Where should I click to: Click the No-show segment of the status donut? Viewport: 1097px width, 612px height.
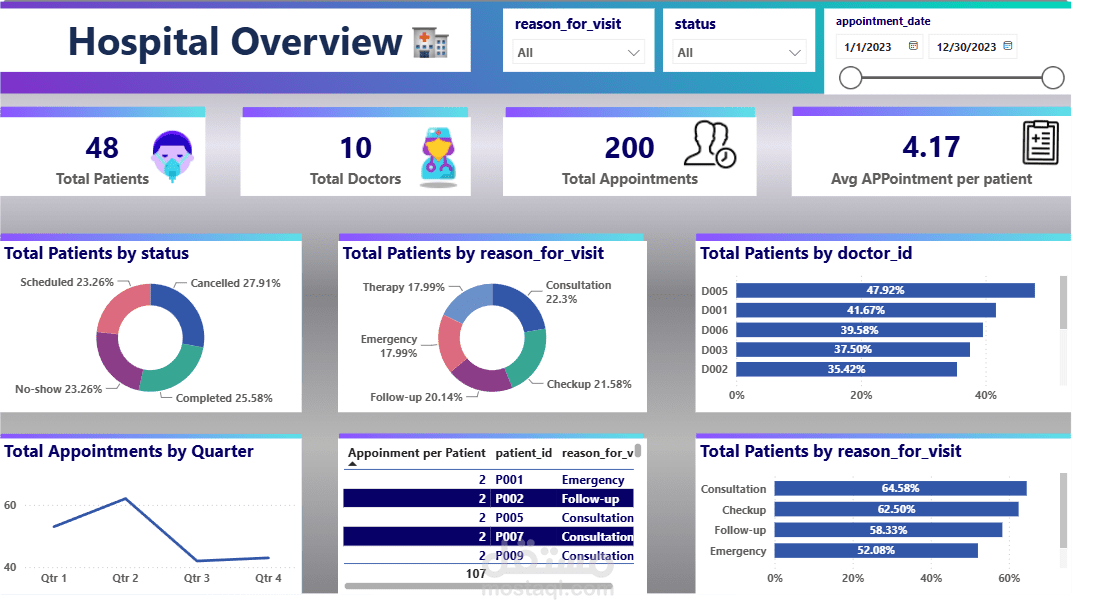[x=113, y=363]
